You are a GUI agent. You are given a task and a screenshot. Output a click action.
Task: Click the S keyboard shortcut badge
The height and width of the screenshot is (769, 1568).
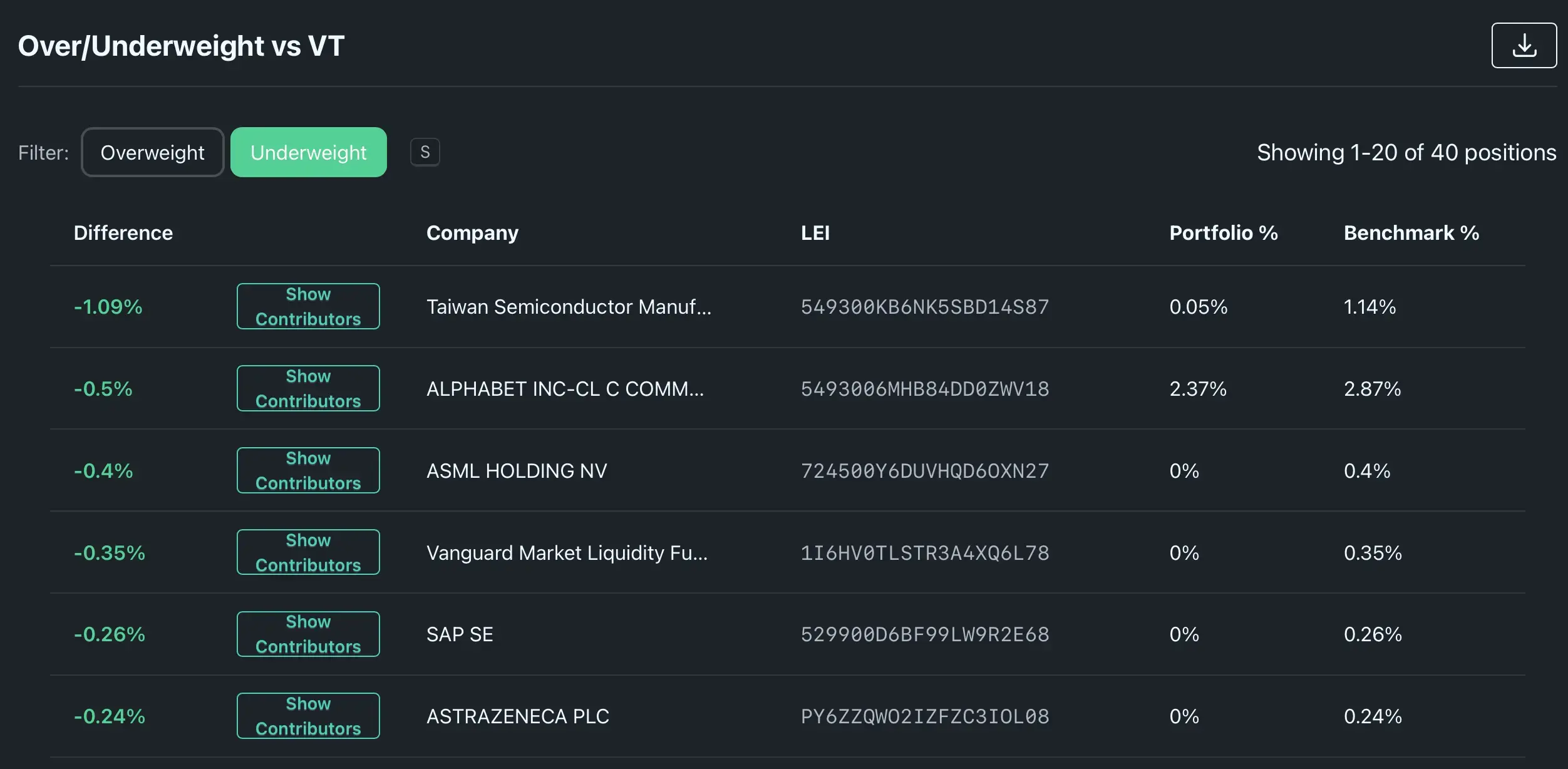[425, 152]
